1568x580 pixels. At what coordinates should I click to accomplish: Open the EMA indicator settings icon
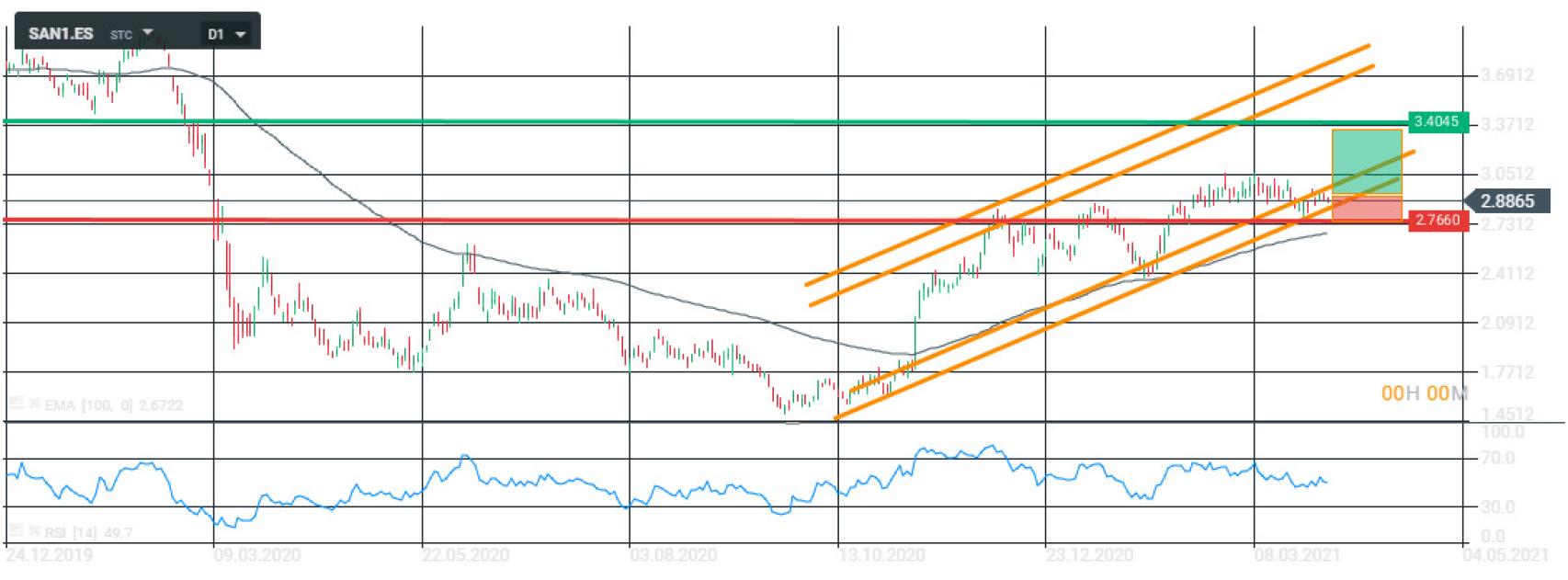tap(14, 404)
